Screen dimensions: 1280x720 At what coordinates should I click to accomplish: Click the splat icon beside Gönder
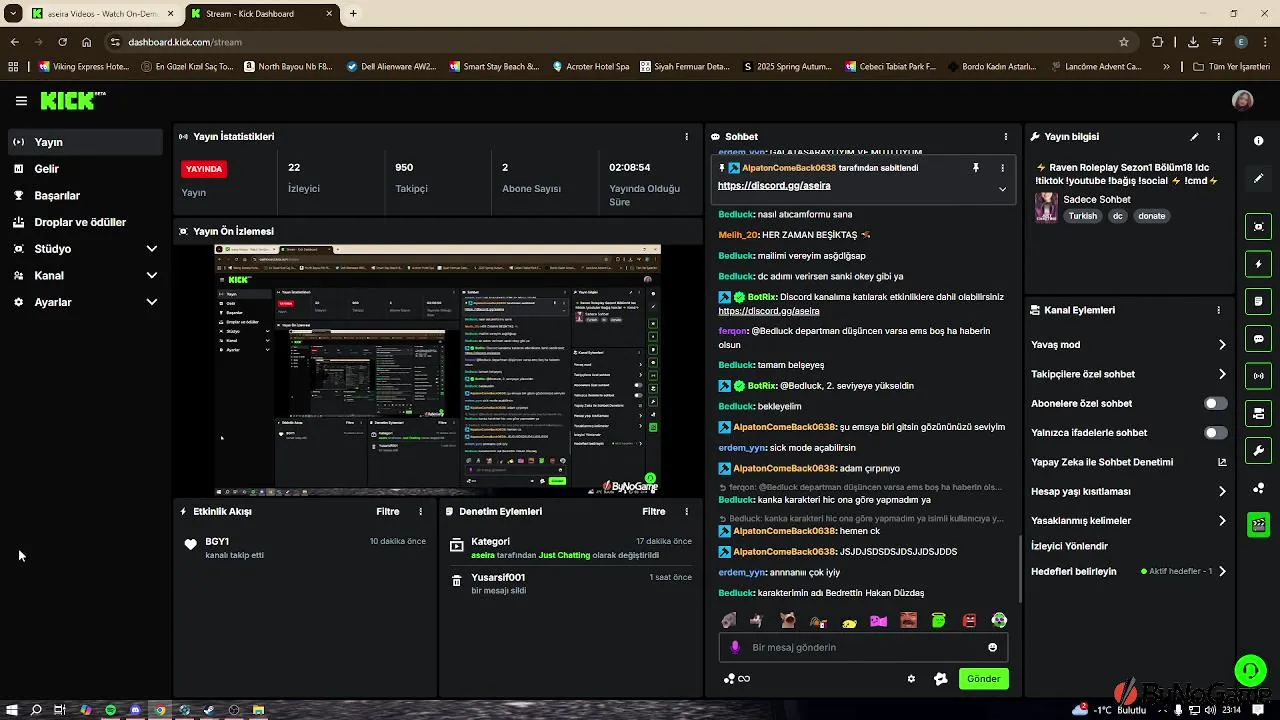(x=940, y=679)
